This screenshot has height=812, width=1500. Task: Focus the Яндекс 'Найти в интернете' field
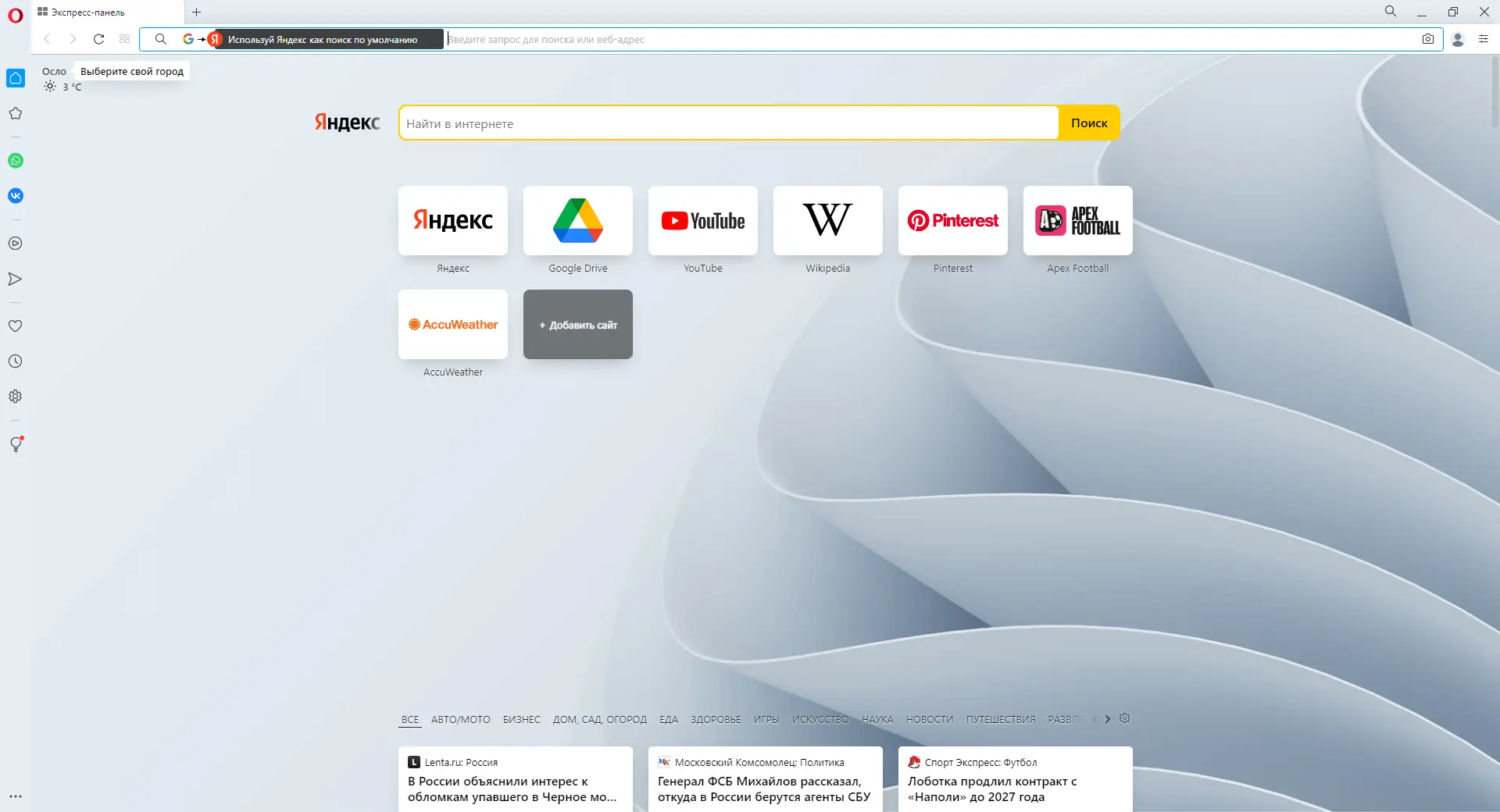pyautogui.click(x=729, y=123)
